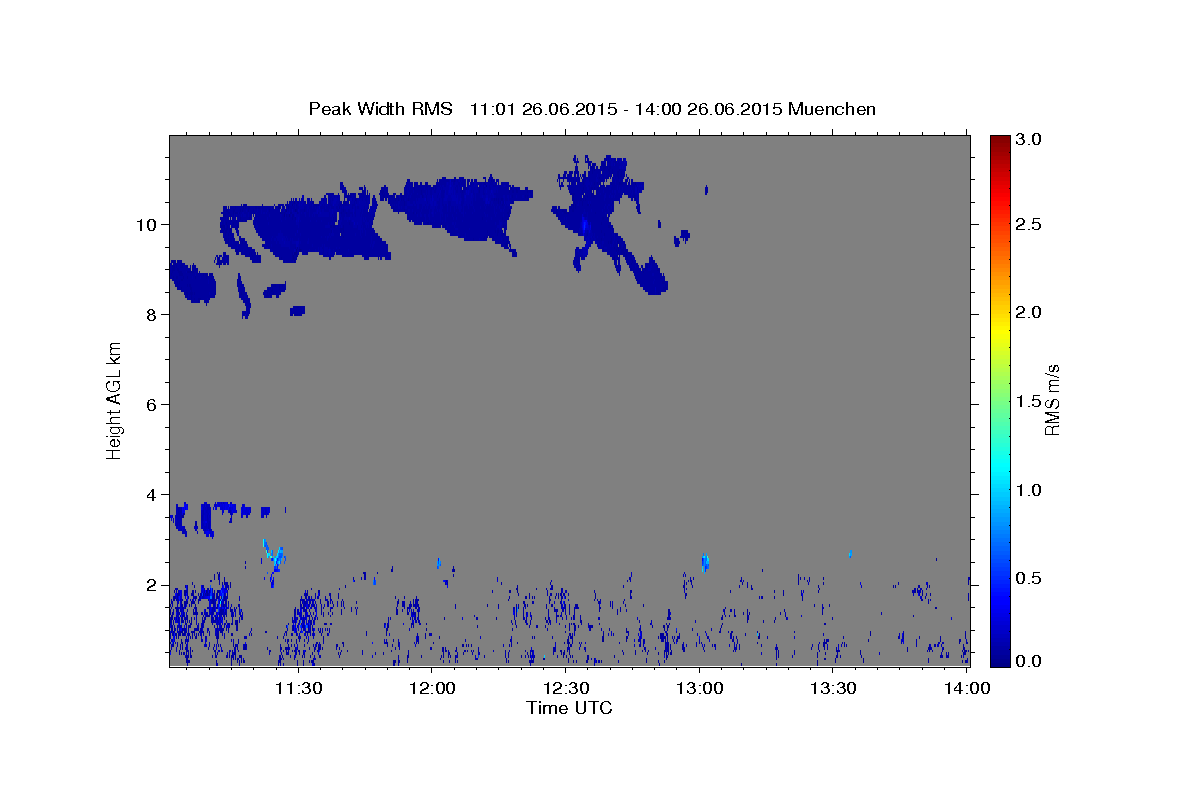The image size is (1200, 800).
Task: Click the 'Height AGL km' axis label
Action: [114, 400]
